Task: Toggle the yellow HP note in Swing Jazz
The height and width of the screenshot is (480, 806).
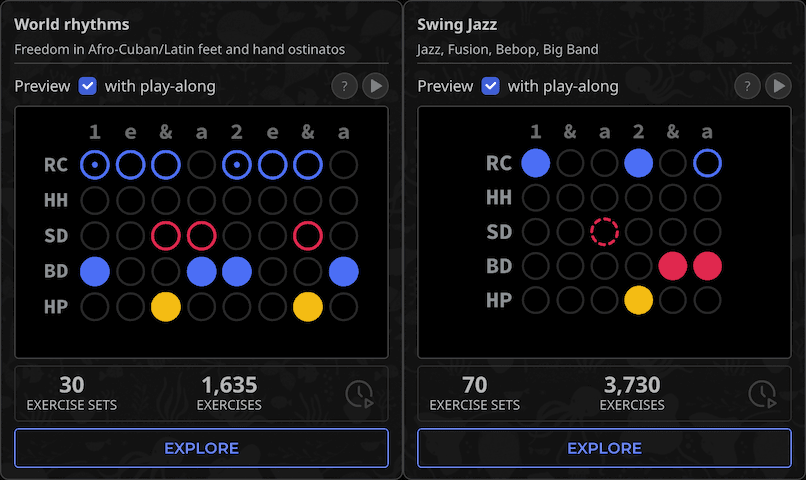Action: (x=638, y=299)
